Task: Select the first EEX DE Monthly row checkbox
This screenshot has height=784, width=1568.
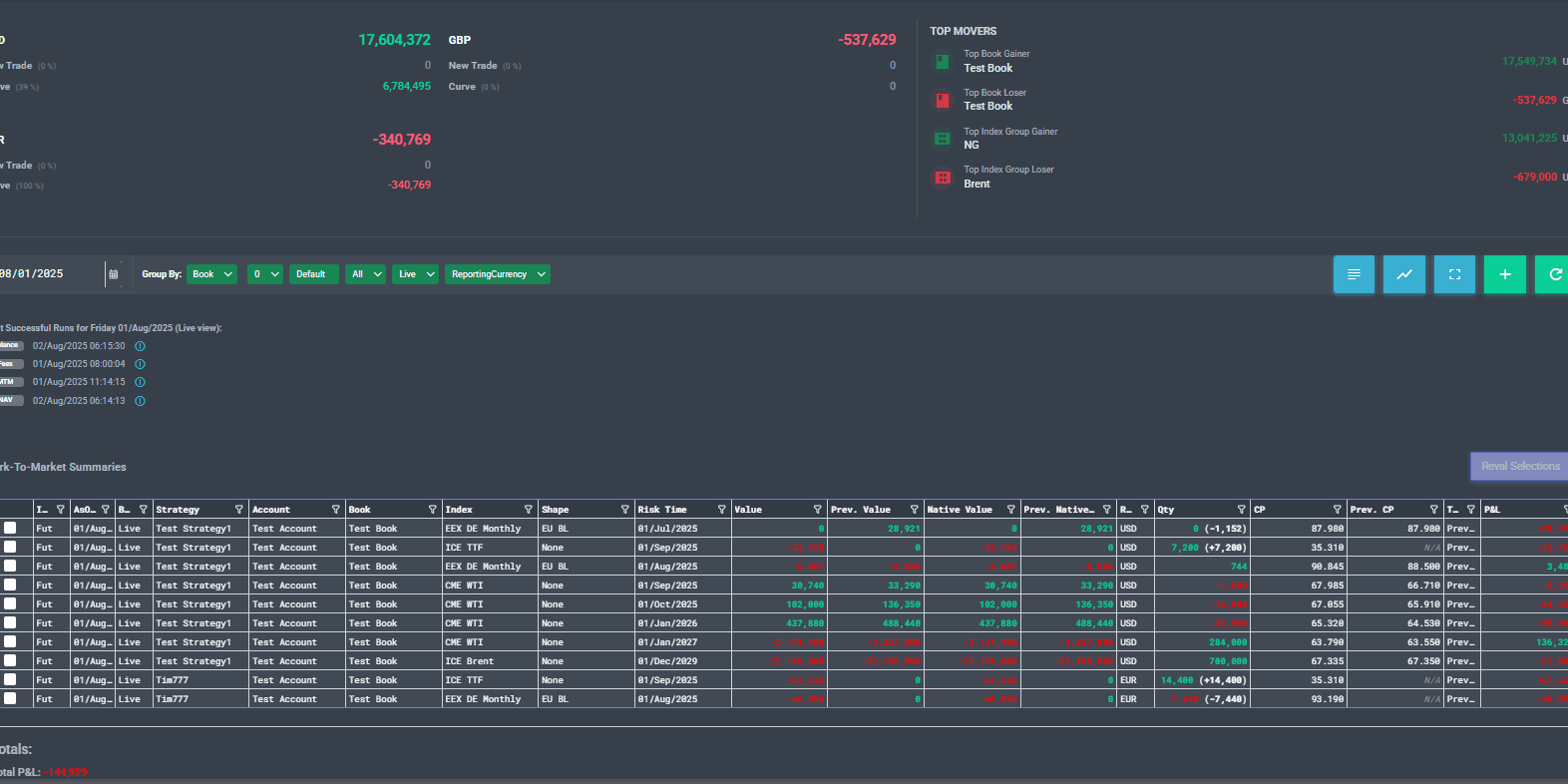Action: coord(10,528)
